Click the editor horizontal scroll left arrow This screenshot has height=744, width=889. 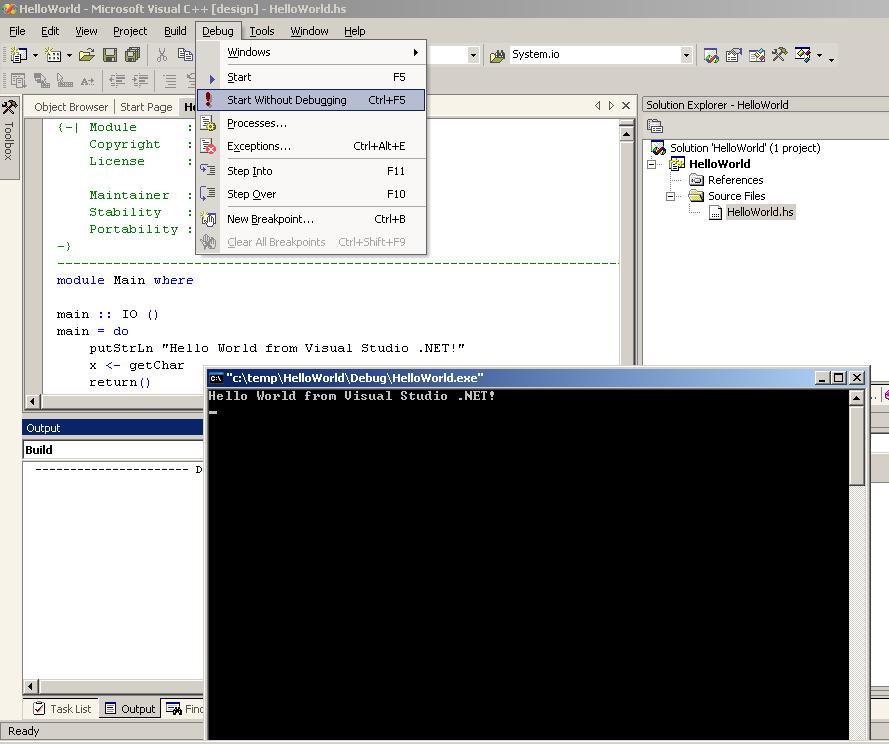[32, 401]
